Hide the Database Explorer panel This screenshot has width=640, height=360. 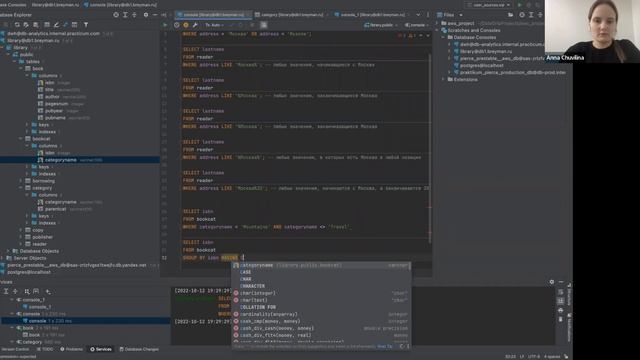[155, 15]
